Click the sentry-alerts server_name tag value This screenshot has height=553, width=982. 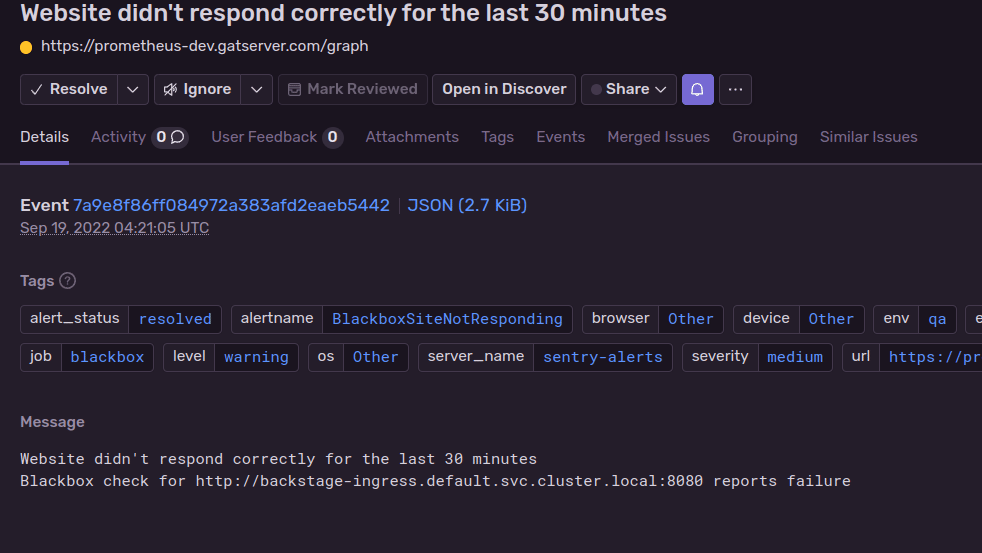point(602,357)
